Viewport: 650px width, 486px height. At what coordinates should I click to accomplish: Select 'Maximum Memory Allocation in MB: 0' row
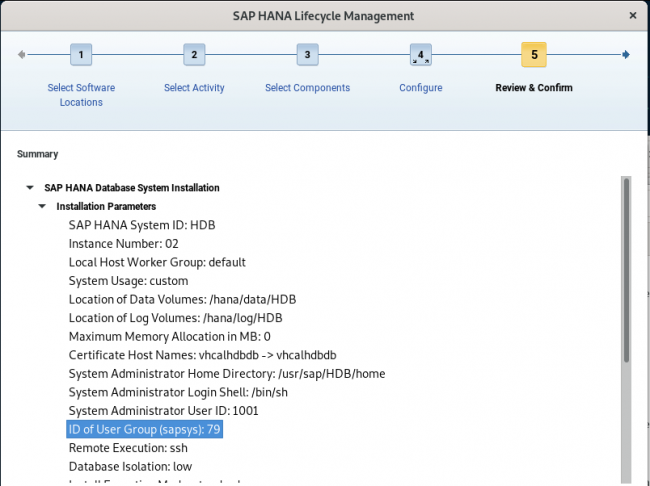pos(170,337)
